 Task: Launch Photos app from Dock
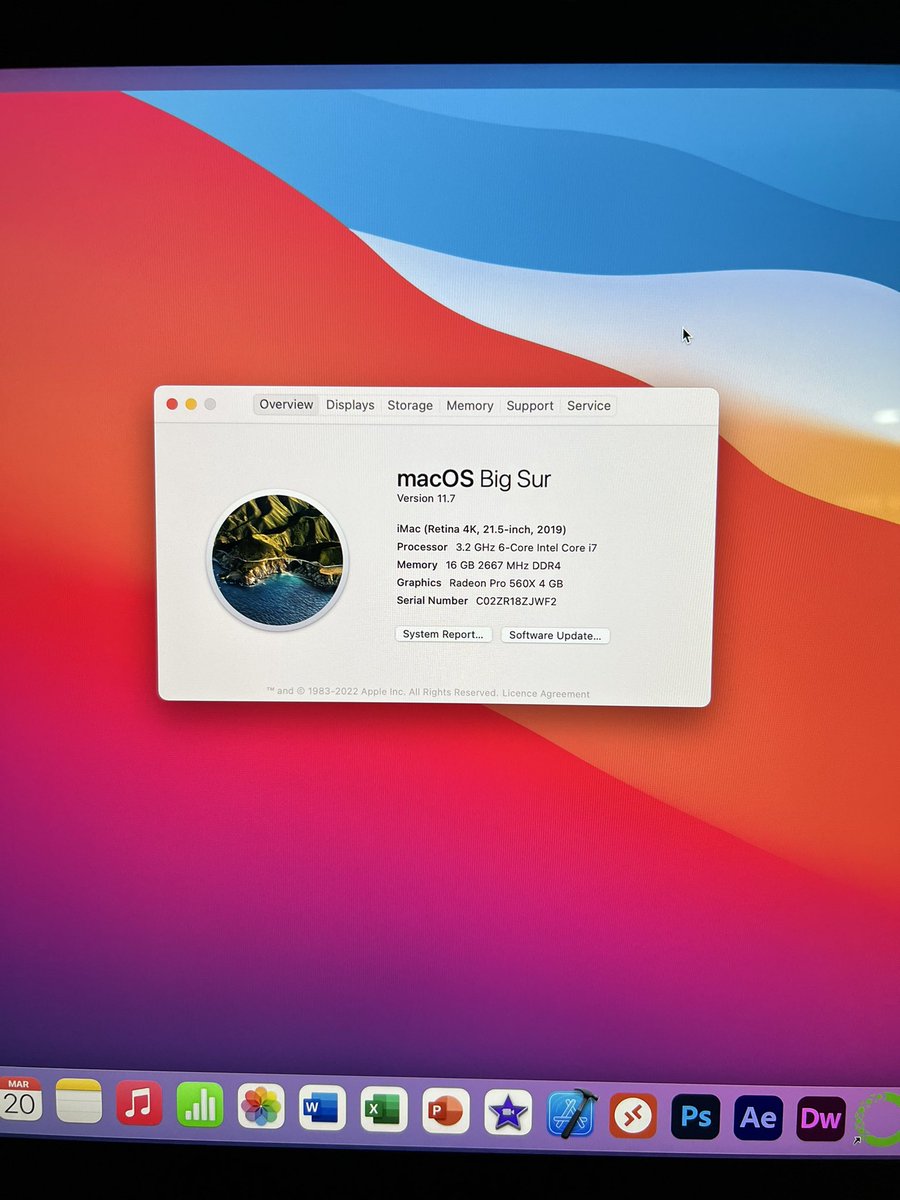(x=261, y=1107)
